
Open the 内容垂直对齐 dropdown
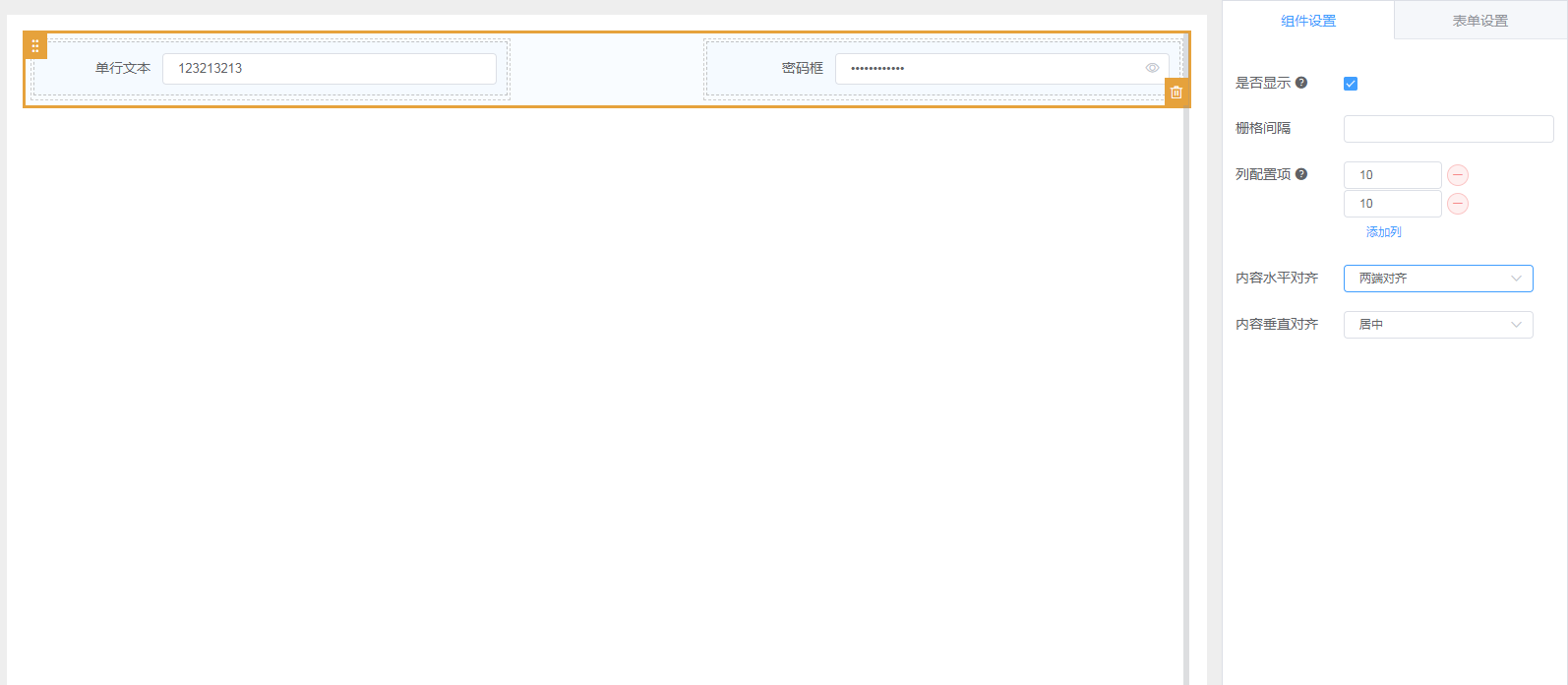point(1437,325)
